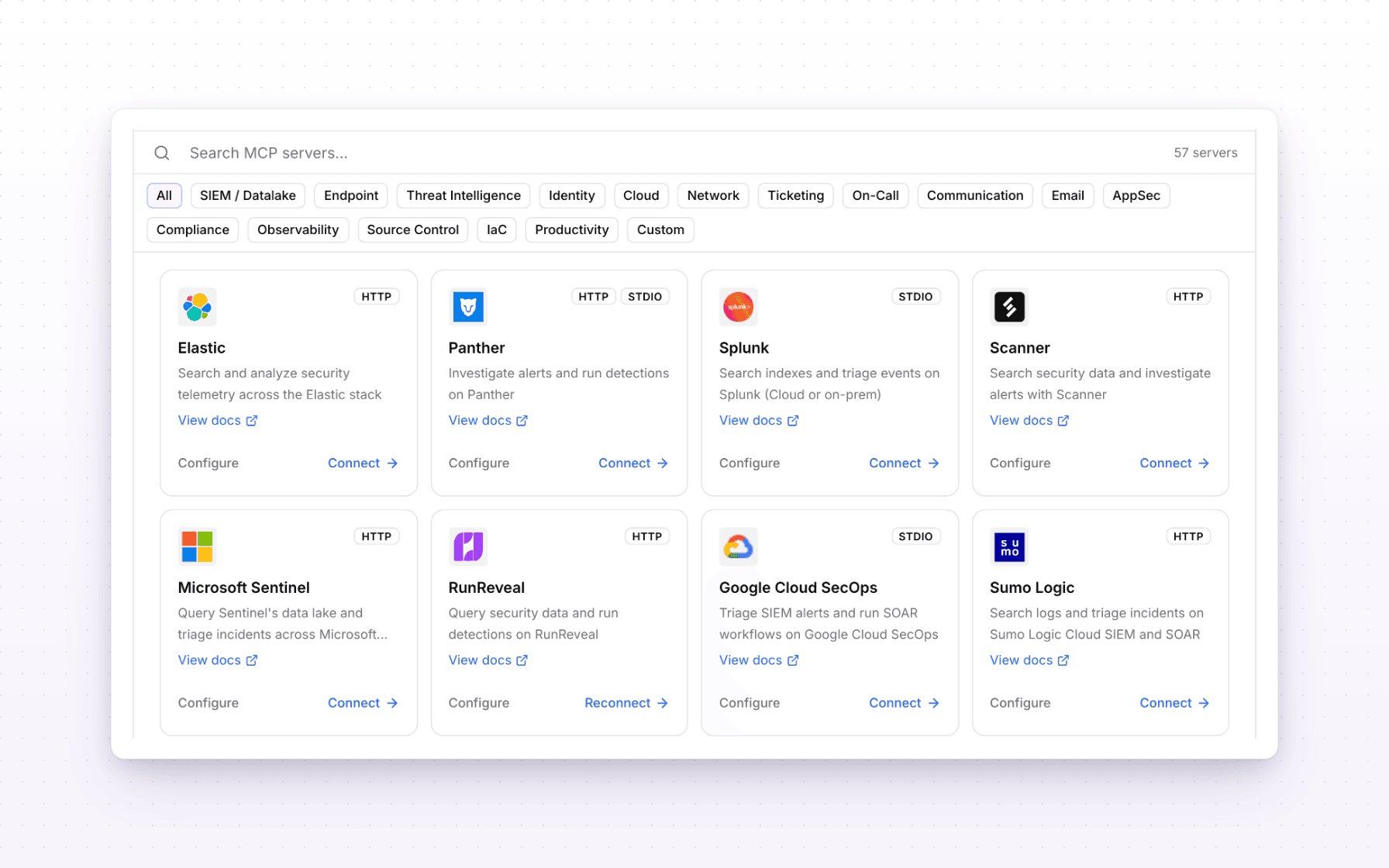The height and width of the screenshot is (868, 1389).
Task: Filter by Ticketing category
Action: tap(796, 195)
